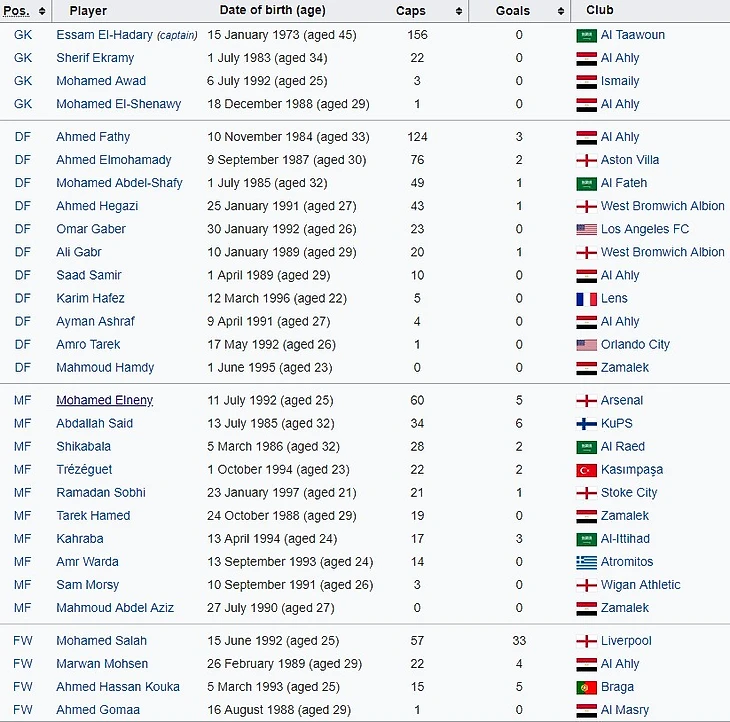Click the Finland flag beside KuPS
The height and width of the screenshot is (722, 730).
[586, 423]
